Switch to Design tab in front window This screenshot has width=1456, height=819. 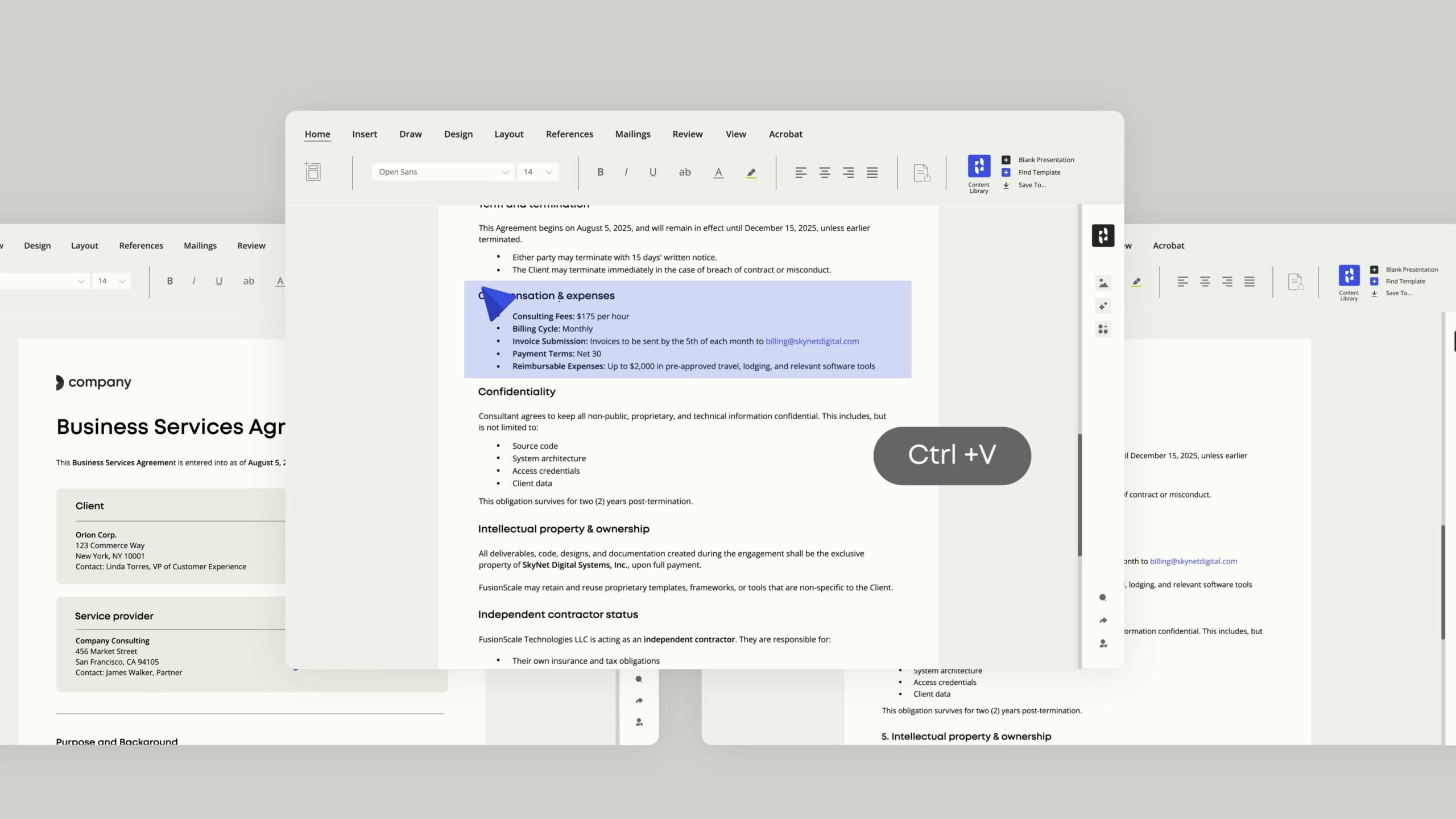click(x=458, y=134)
